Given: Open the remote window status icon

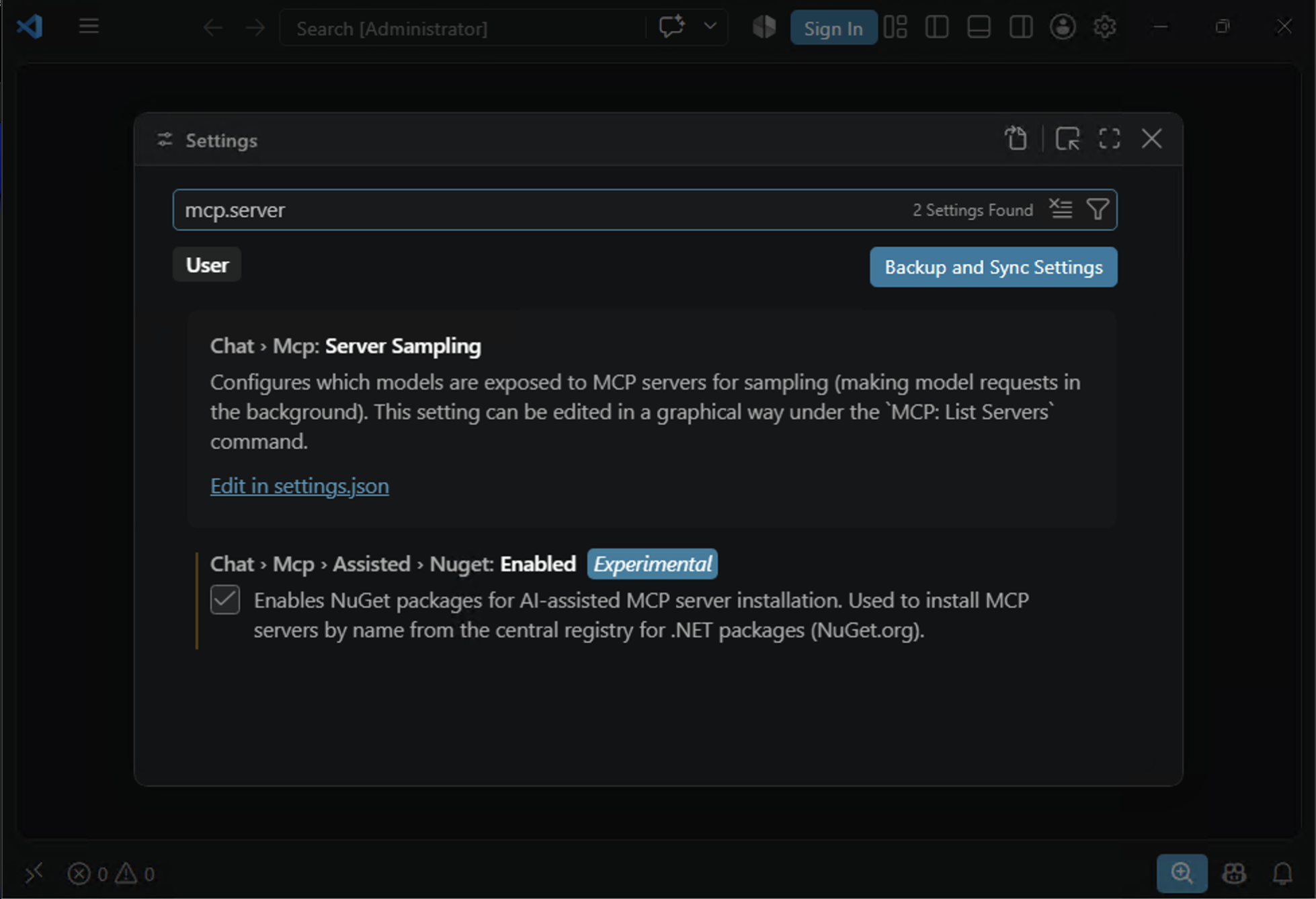Looking at the screenshot, I should coord(34,873).
